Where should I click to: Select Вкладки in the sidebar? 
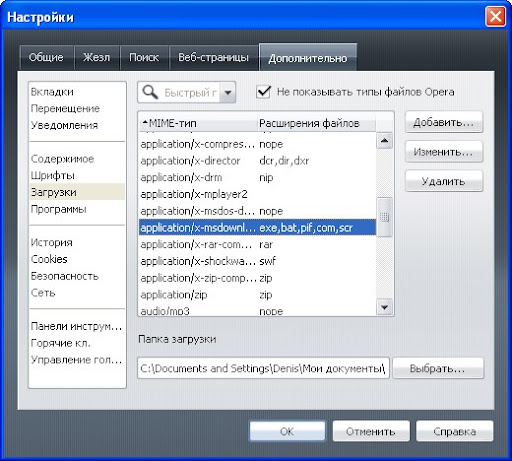click(77, 92)
